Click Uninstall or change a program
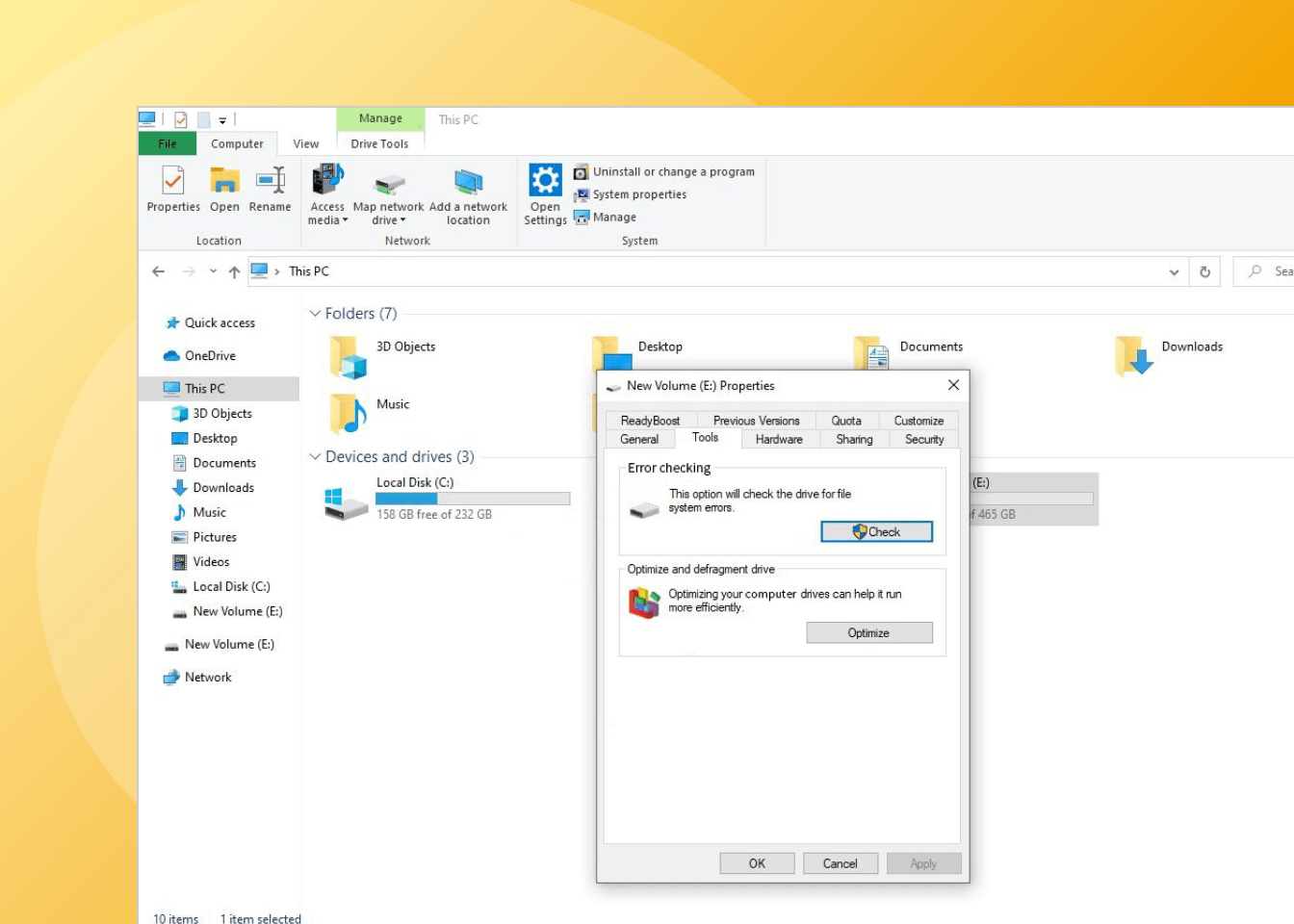1294x924 pixels. click(673, 171)
